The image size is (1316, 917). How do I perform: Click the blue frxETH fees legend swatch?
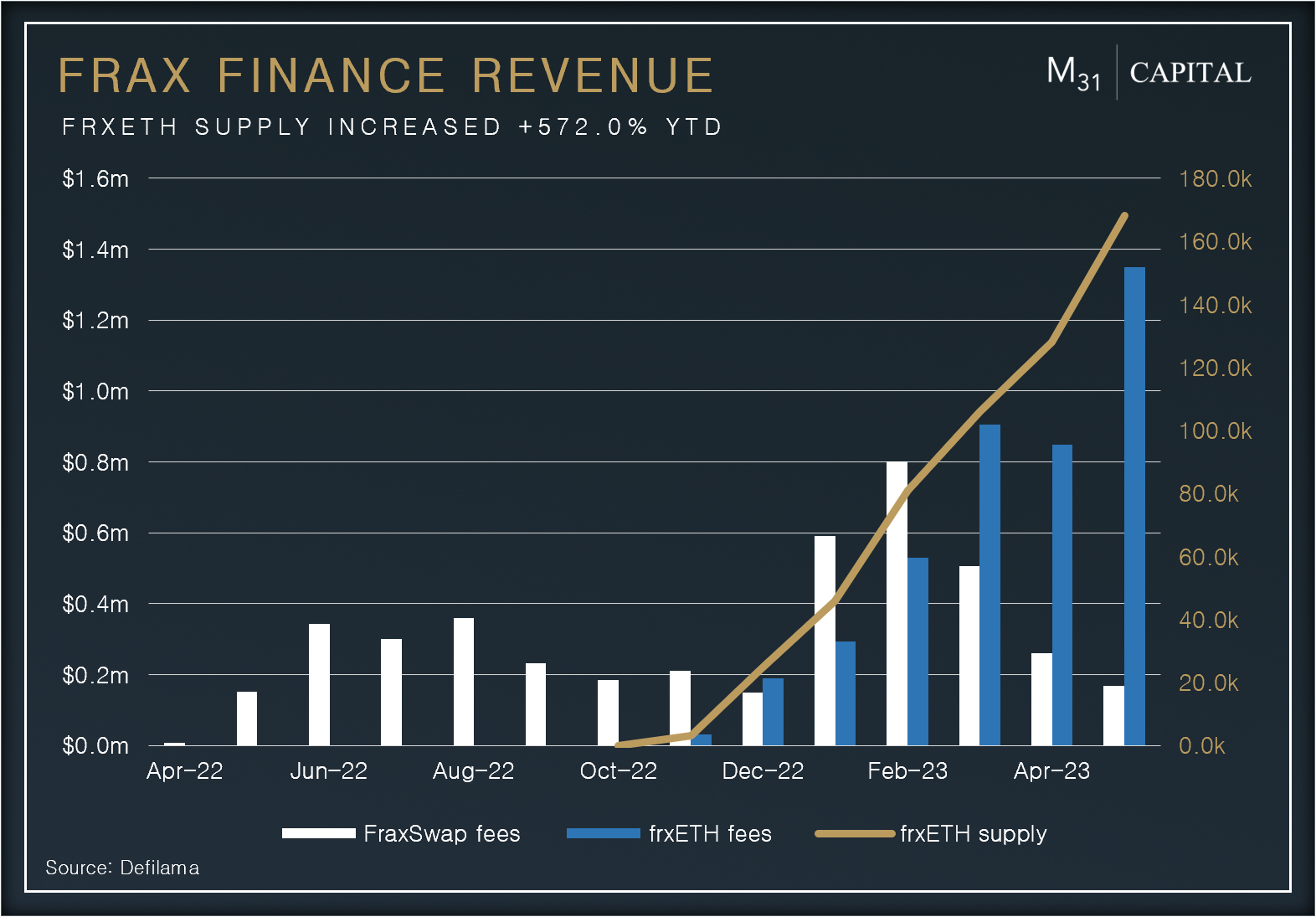point(604,833)
